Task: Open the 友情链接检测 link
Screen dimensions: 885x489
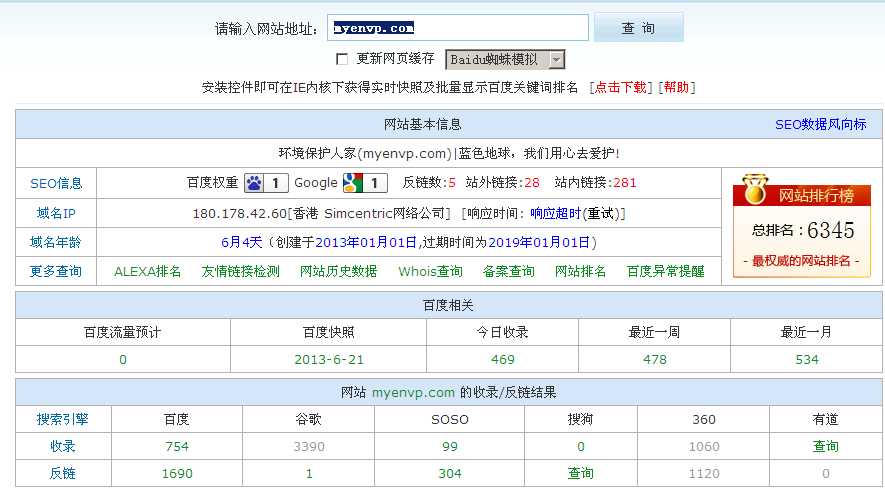Action: (240, 271)
